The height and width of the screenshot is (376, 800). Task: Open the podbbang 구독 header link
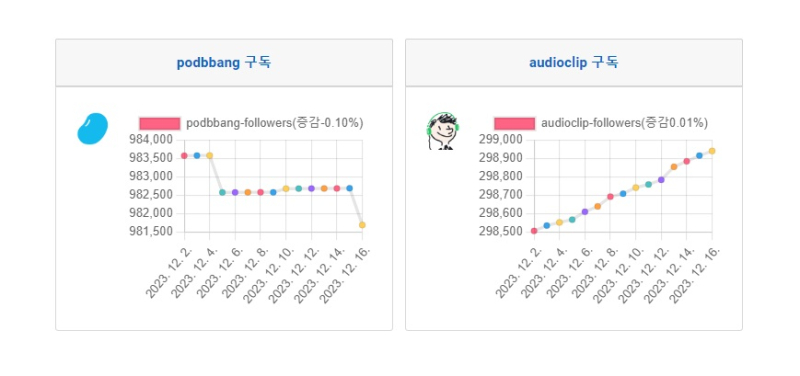pyautogui.click(x=223, y=63)
